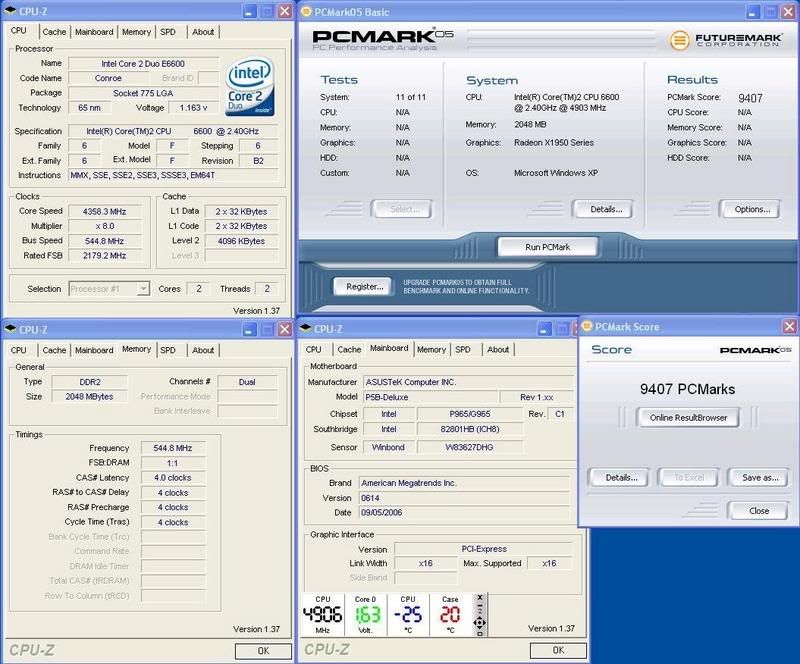Minimize the PCMark05 Basic window
800x664 pixels.
click(x=753, y=12)
